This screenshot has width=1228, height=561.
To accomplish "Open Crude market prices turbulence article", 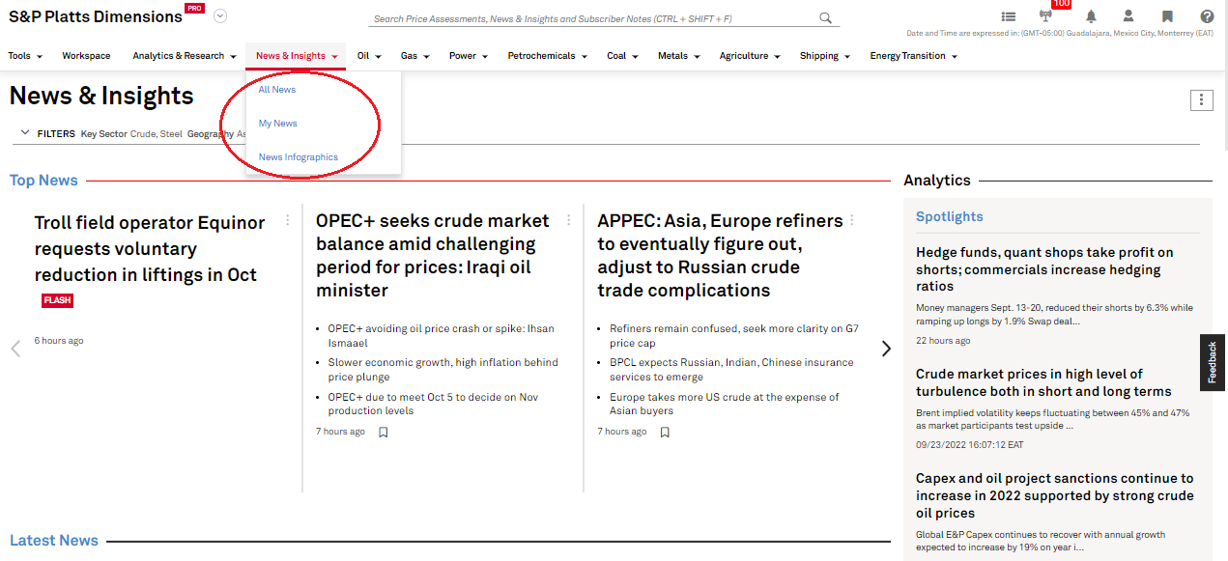I will pos(1043,383).
